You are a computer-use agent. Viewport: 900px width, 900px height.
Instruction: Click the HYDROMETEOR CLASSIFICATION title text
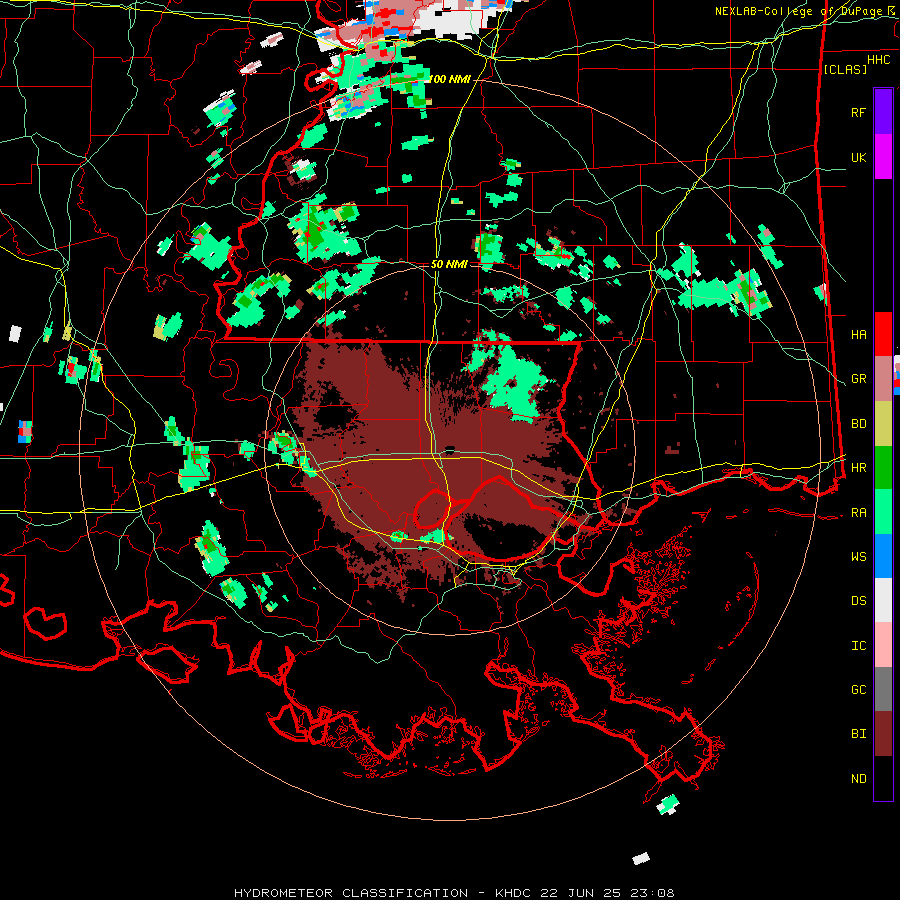(351, 893)
